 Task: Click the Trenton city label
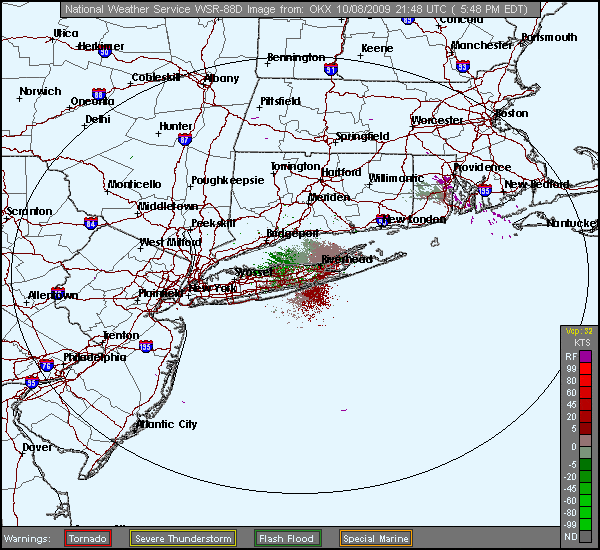(121, 336)
